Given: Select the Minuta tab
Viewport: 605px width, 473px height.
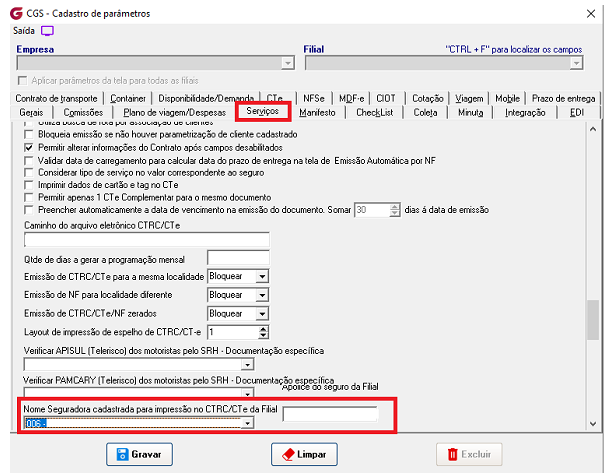Looking at the screenshot, I should tap(470, 113).
